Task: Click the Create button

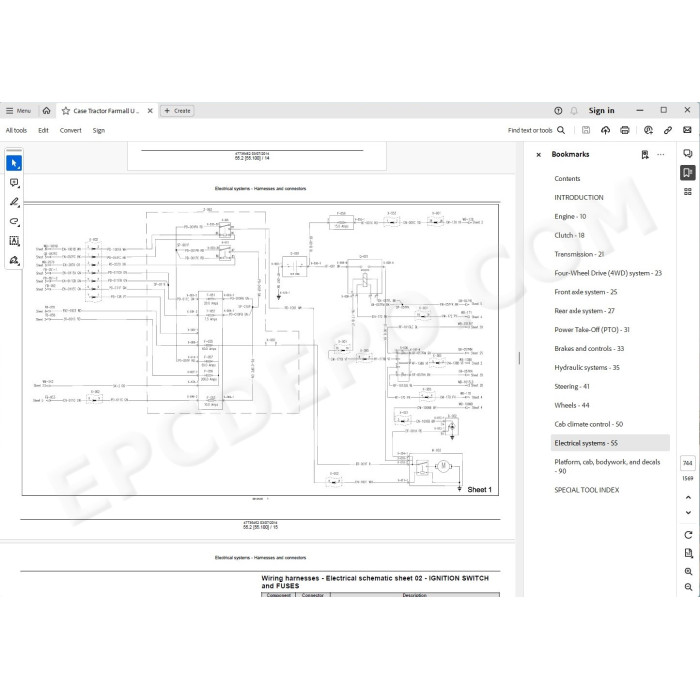Action: [177, 111]
